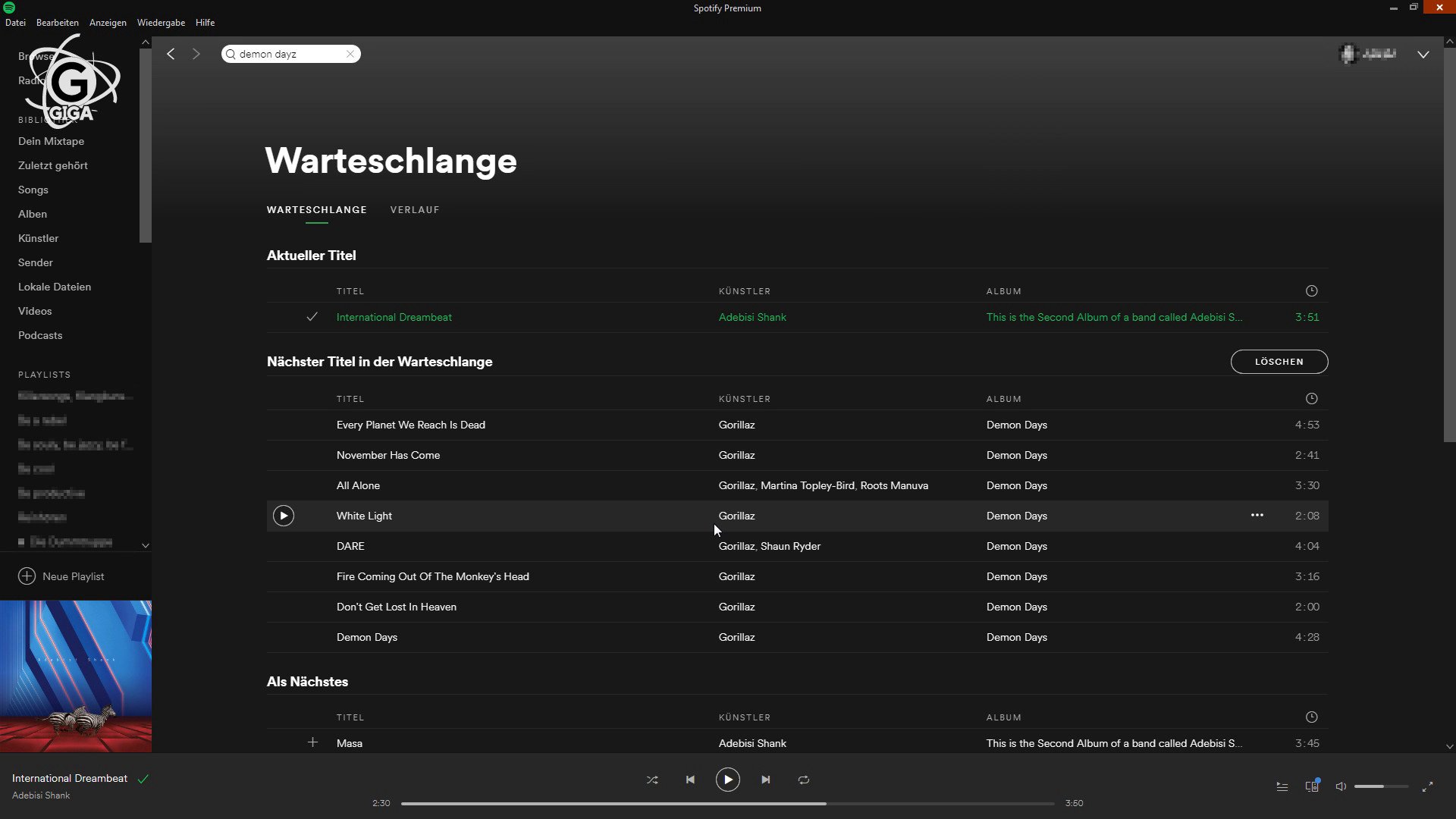This screenshot has height=819, width=1456.
Task: Open the queue icon in the player bar
Action: [x=1282, y=786]
